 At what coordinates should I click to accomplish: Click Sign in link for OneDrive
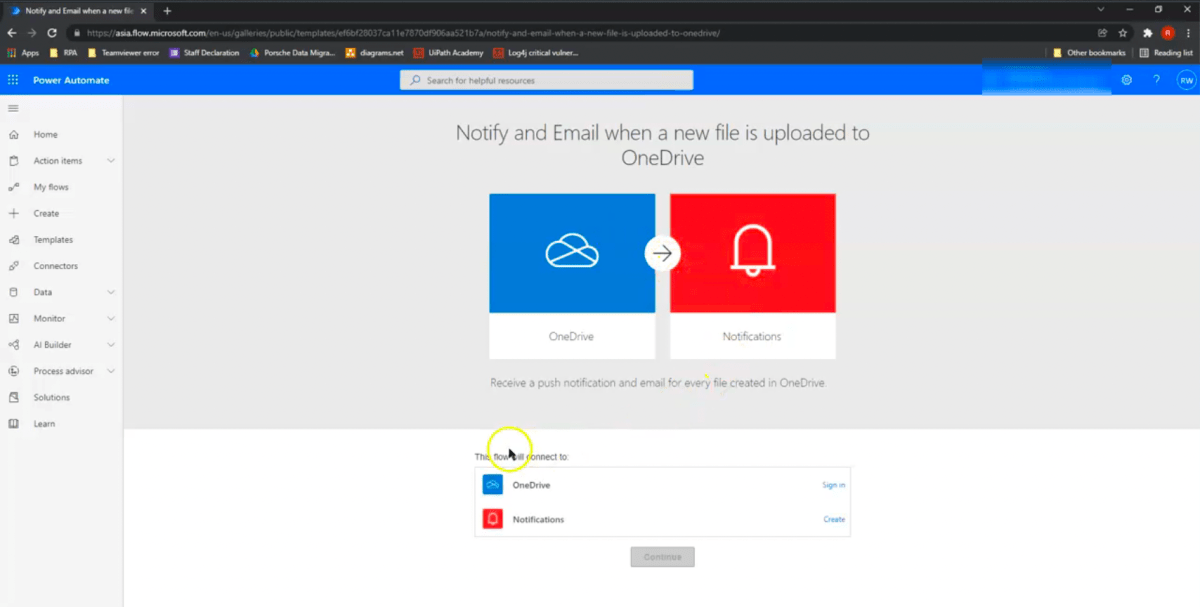click(834, 485)
